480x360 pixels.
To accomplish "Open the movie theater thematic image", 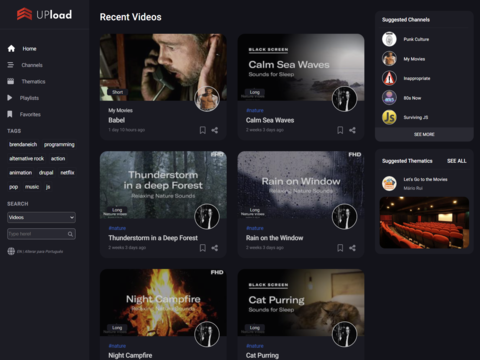I will [424, 223].
